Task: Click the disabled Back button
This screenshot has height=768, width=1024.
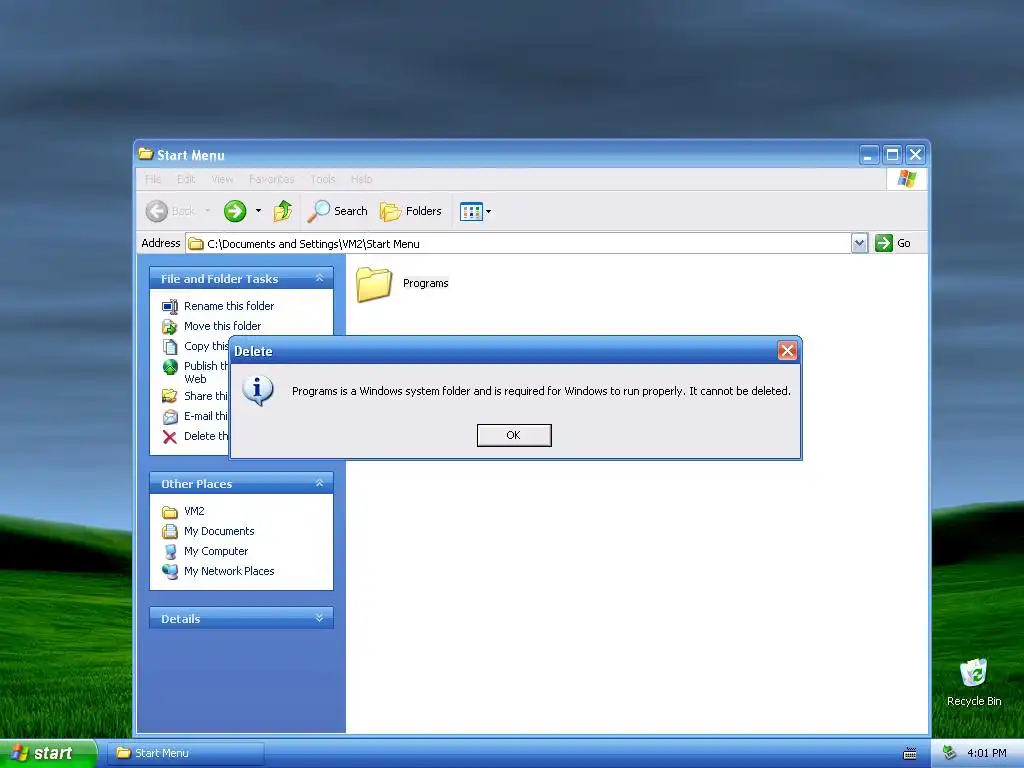Action: click(x=170, y=211)
